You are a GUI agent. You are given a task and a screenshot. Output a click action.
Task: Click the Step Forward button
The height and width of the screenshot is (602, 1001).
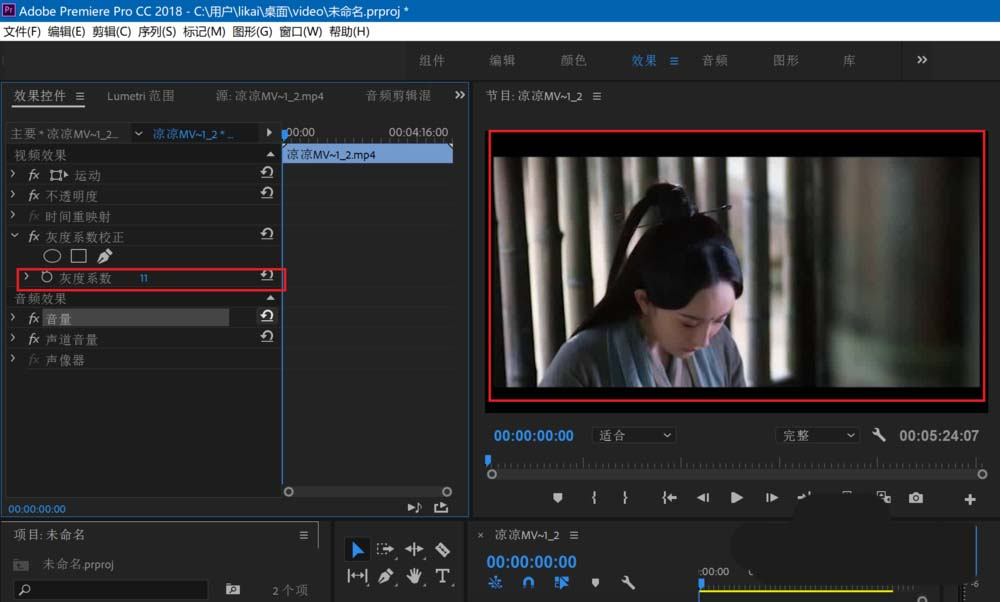[771, 497]
